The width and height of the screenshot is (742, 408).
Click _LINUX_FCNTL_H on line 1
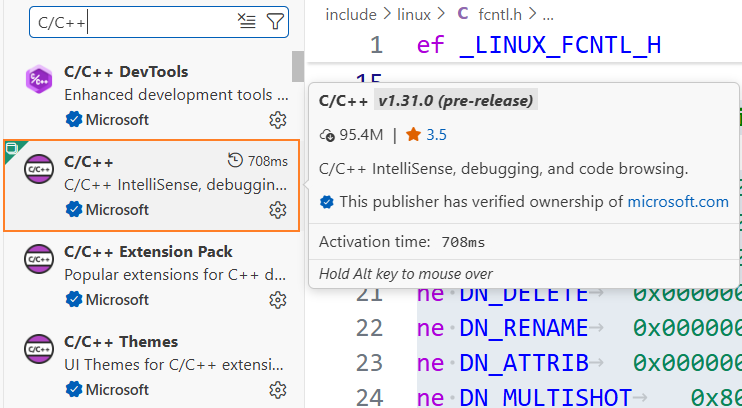click(x=560, y=45)
